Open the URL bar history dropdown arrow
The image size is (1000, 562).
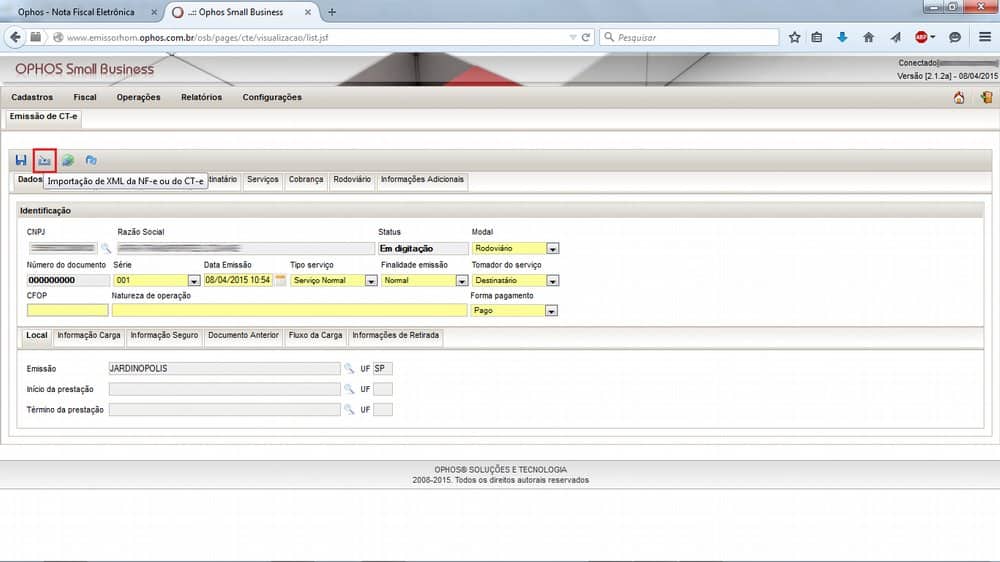click(573, 38)
